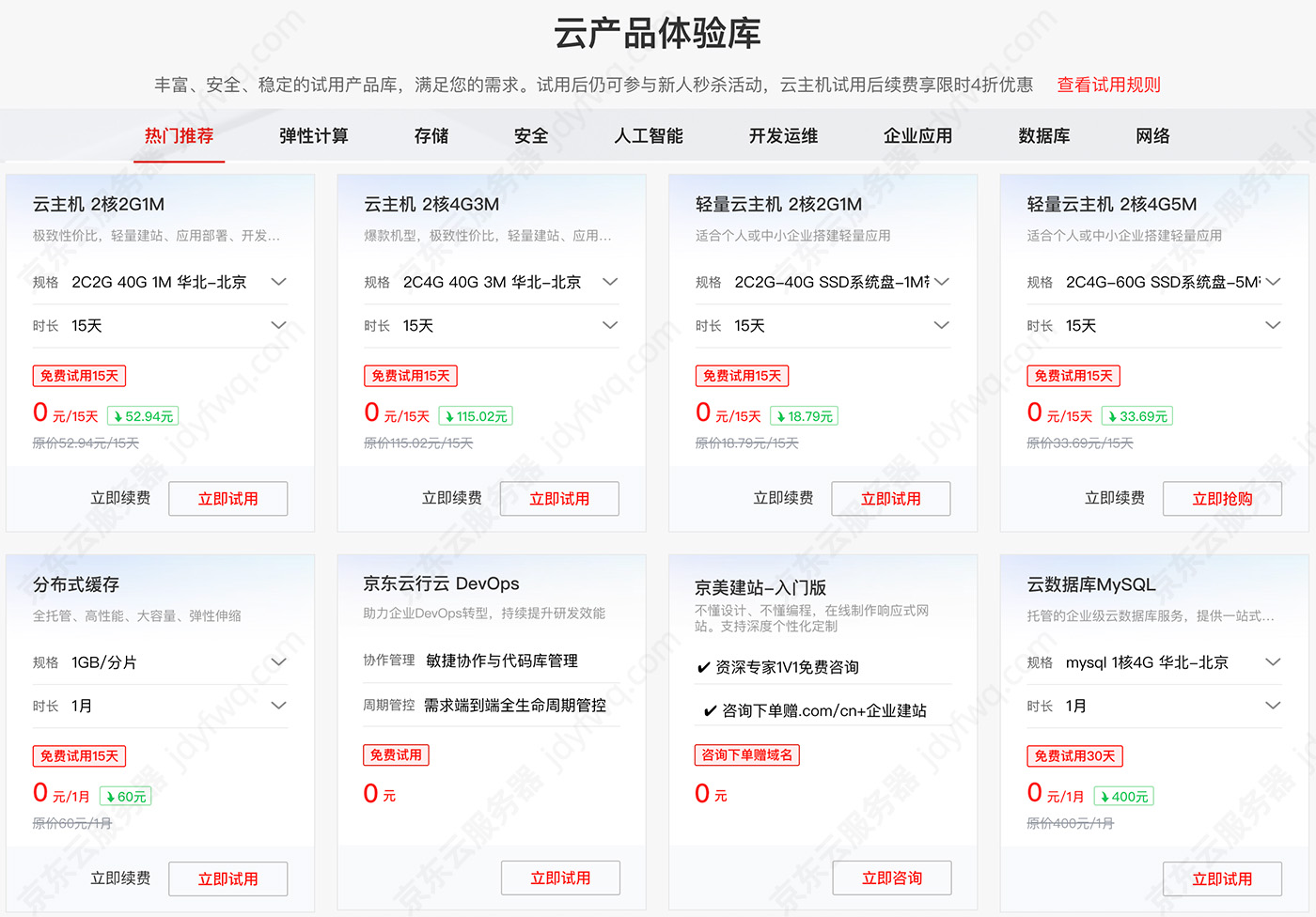Click the 分布式缓存 card title
Viewport: 1316px width, 917px height.
click(x=76, y=584)
